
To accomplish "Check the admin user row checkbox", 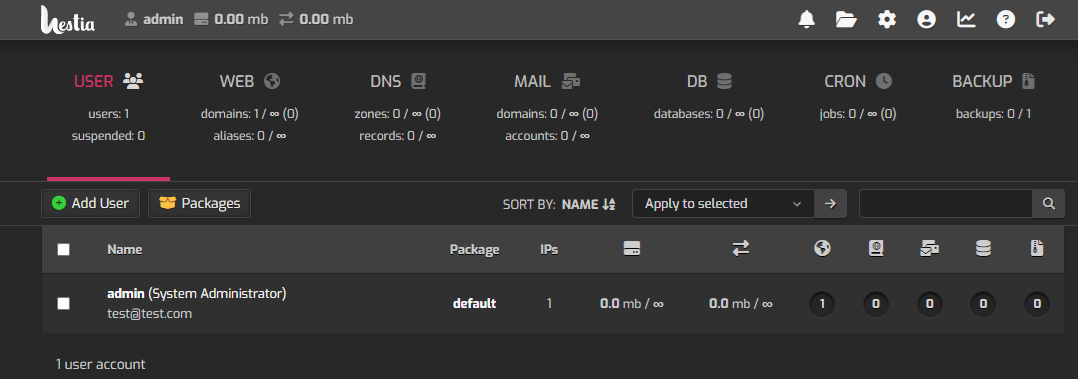I will click(x=63, y=303).
